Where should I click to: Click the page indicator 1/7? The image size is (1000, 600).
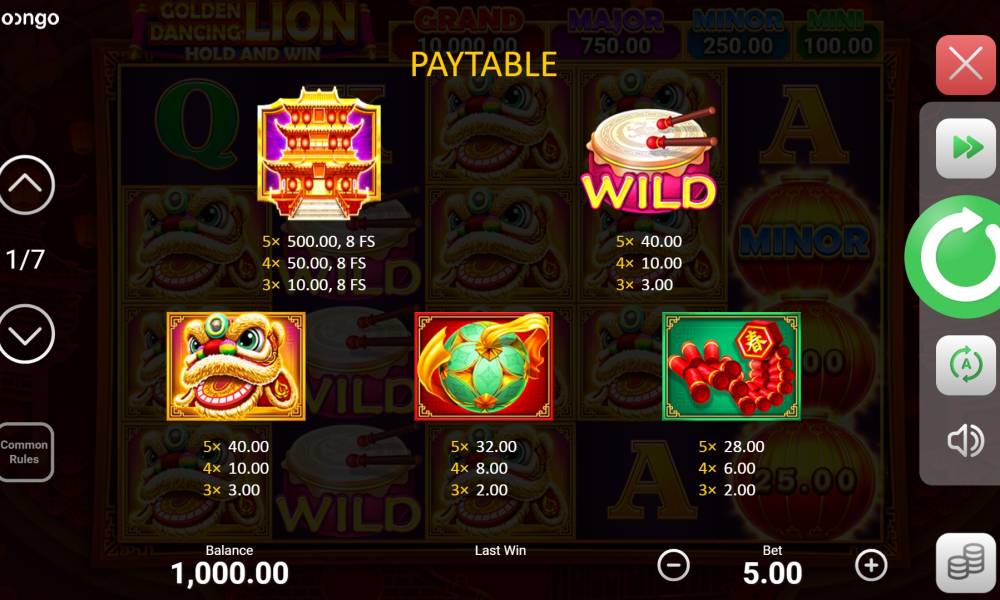[25, 260]
